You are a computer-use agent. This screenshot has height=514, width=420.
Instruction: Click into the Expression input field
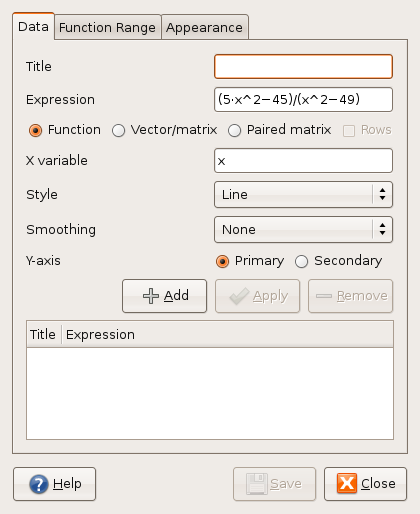point(303,100)
